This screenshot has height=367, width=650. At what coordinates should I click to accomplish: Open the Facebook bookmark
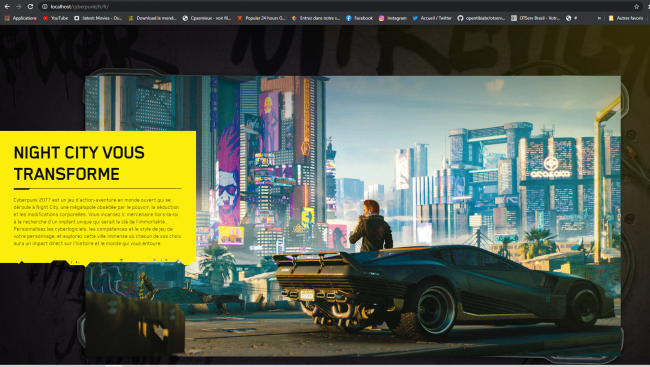coord(359,18)
